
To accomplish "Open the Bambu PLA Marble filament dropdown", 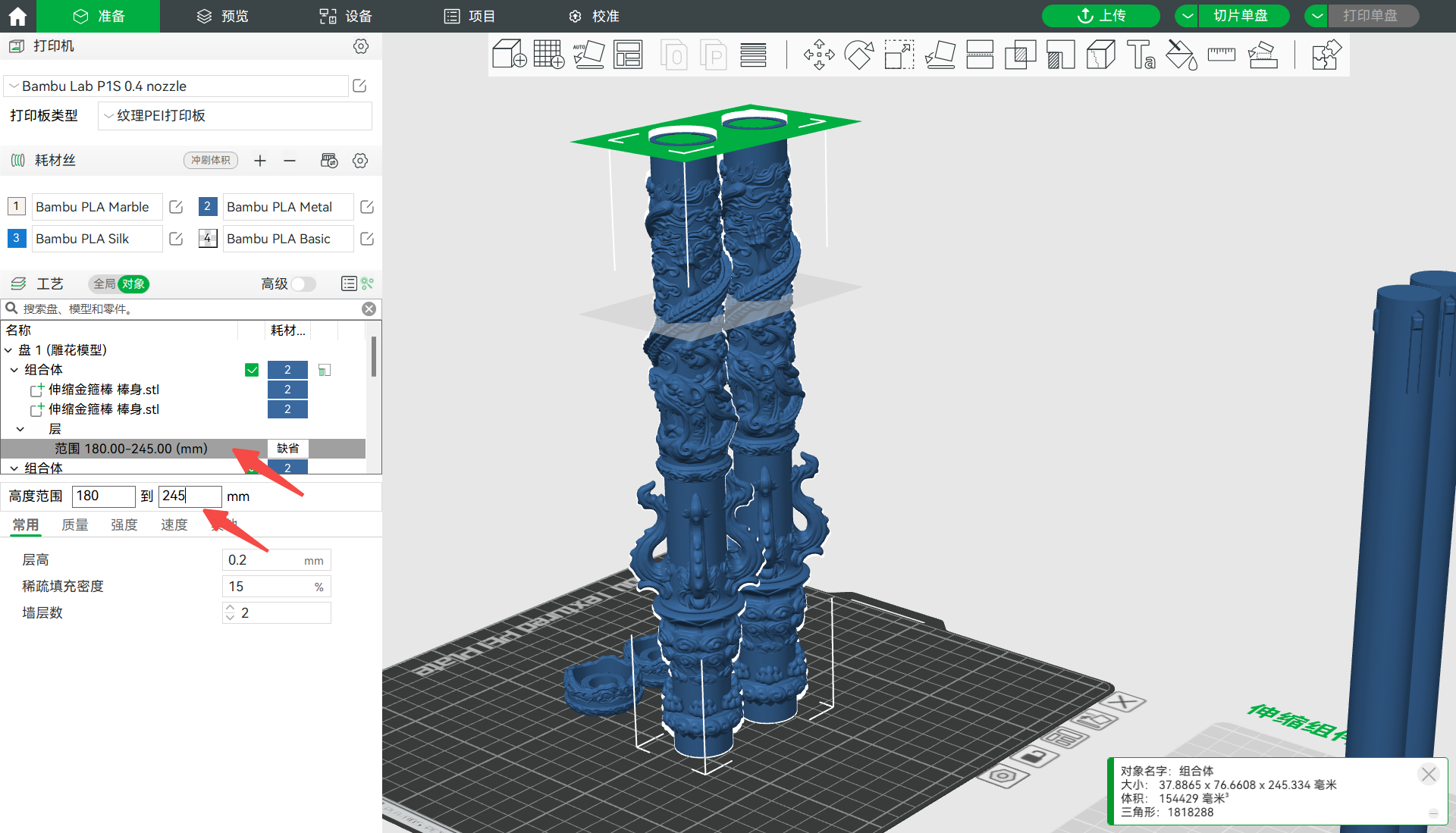I will point(97,207).
